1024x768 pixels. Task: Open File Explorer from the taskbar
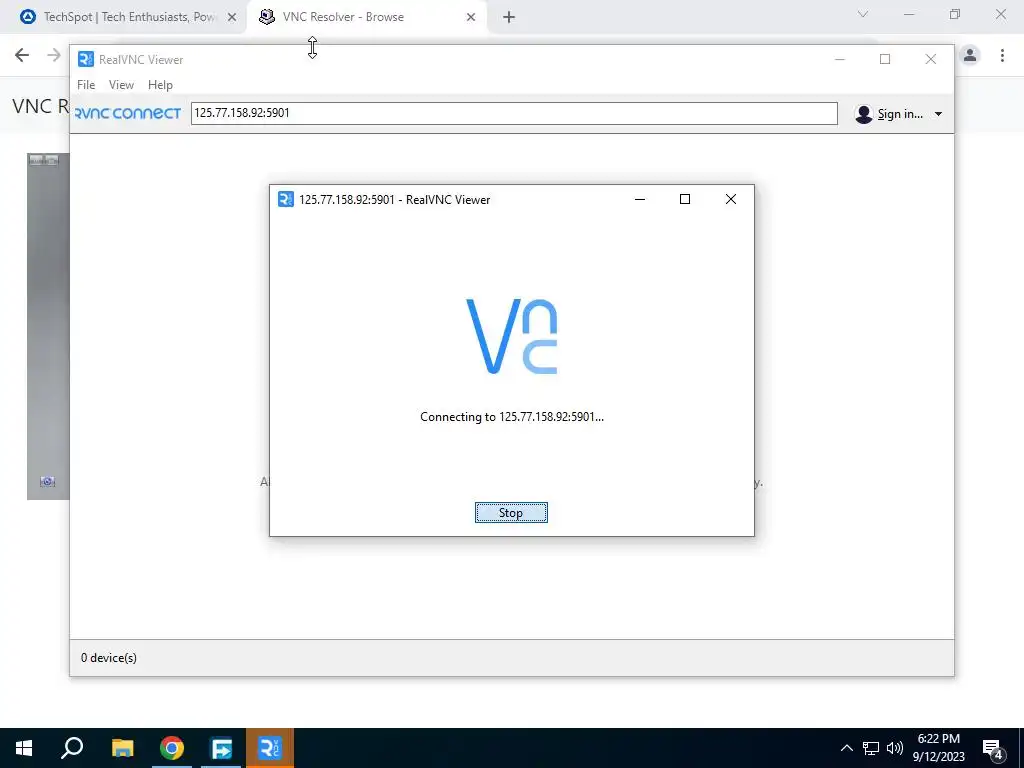[123, 748]
